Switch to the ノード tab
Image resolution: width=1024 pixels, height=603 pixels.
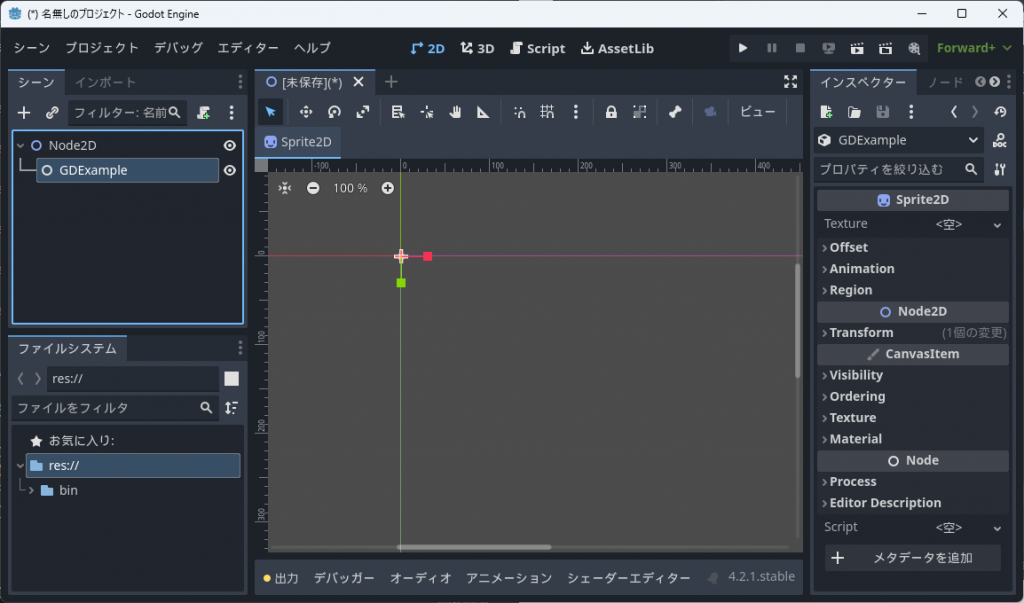coord(945,82)
